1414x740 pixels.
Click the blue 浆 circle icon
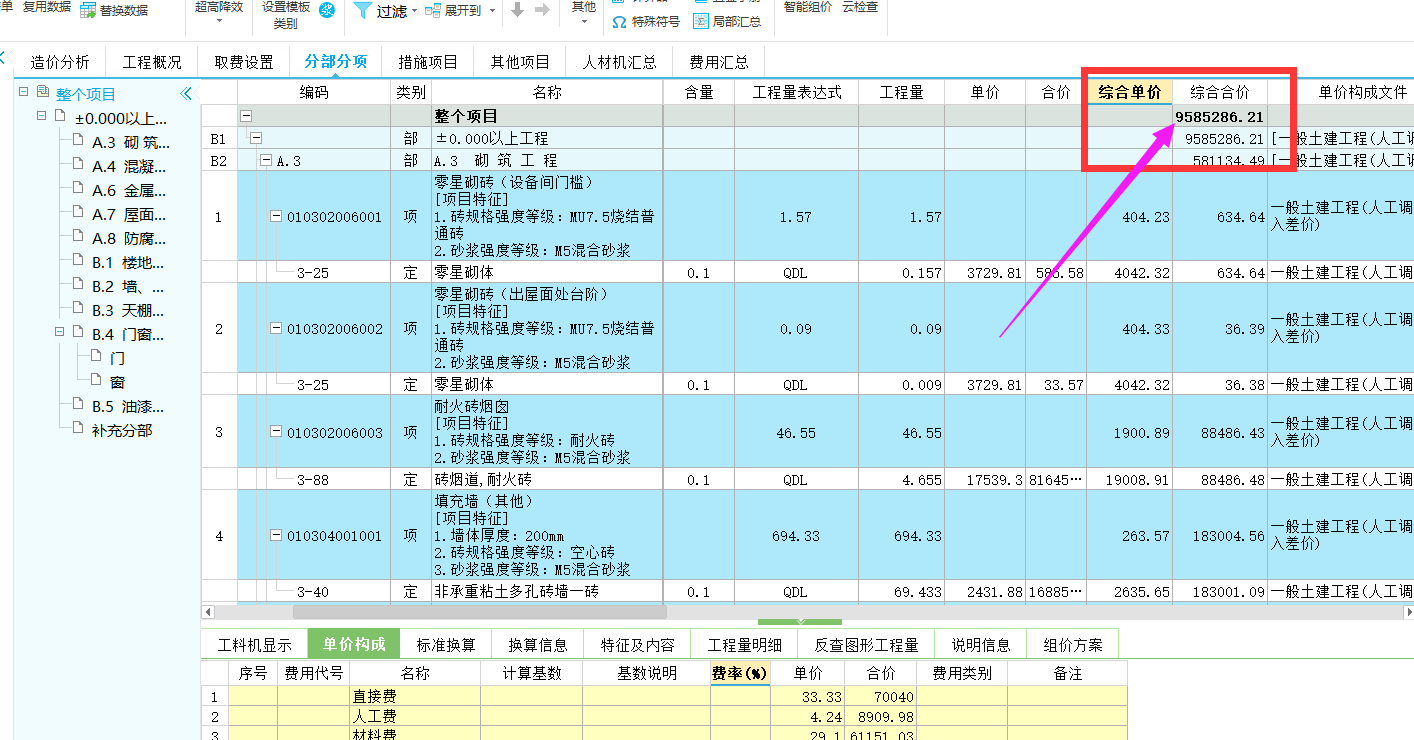[327, 10]
